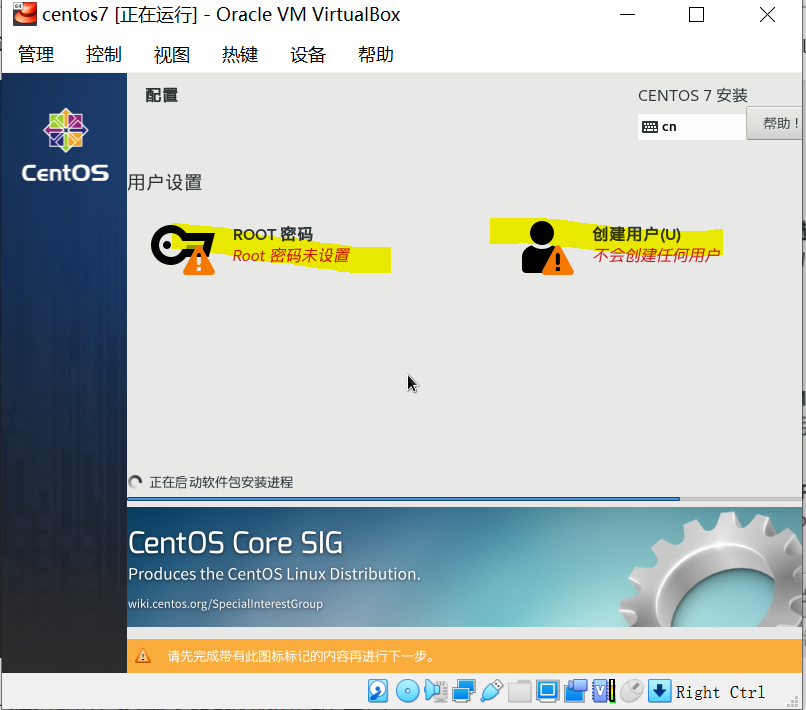This screenshot has width=806, height=710.
Task: Open the audio settings status icon
Action: tap(435, 691)
